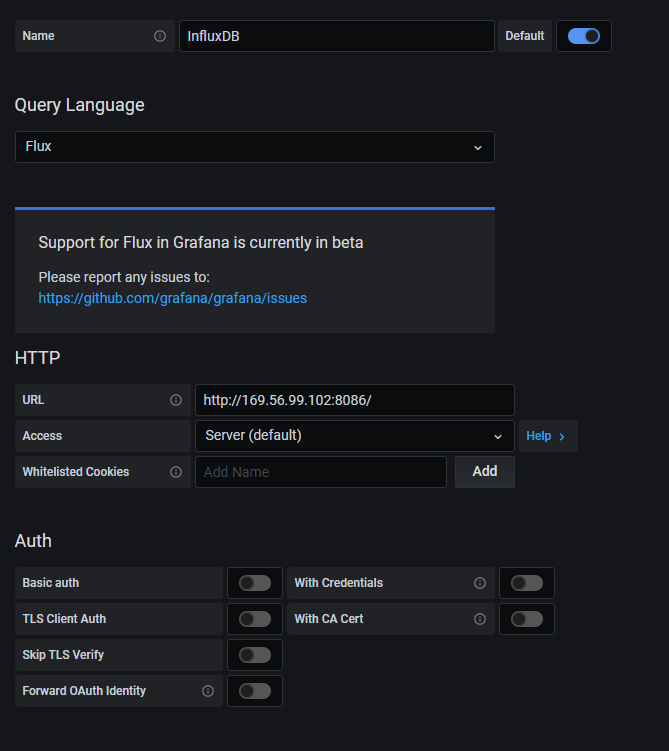
Task: Turn on the With Credentials switch
Action: (527, 583)
